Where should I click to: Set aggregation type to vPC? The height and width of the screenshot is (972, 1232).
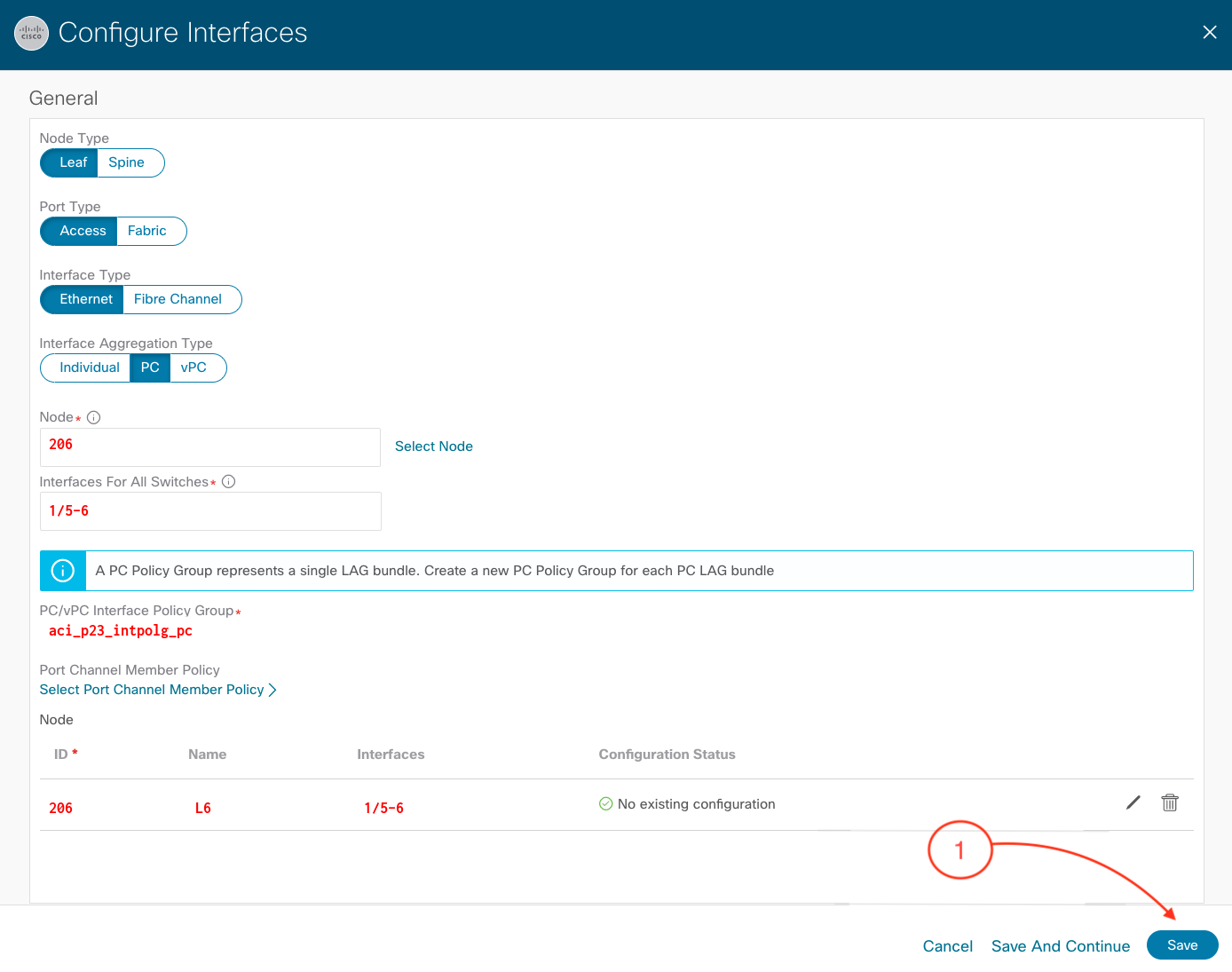193,367
